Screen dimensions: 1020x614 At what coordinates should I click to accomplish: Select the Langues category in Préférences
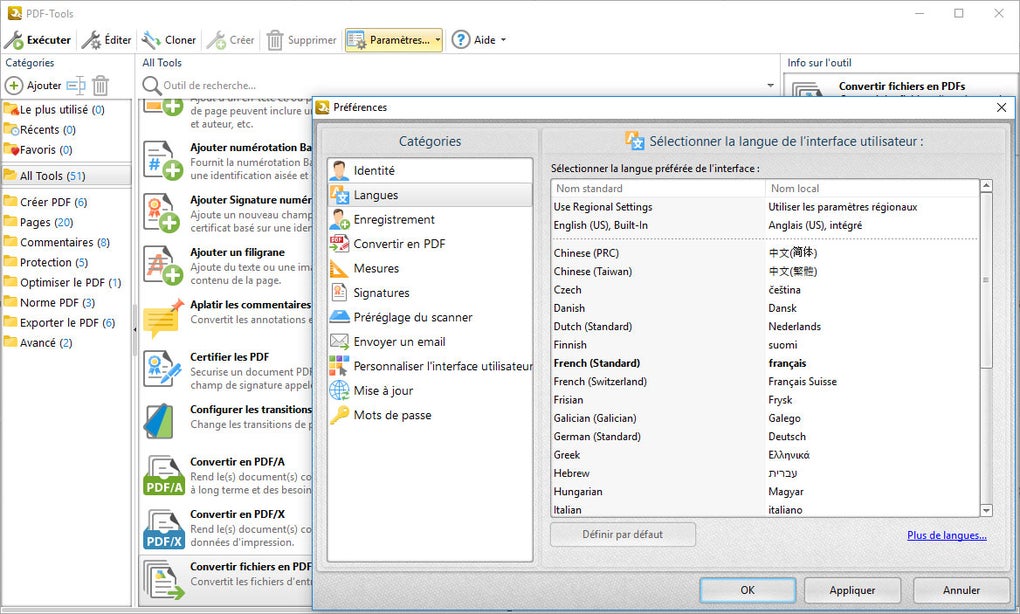click(x=430, y=195)
